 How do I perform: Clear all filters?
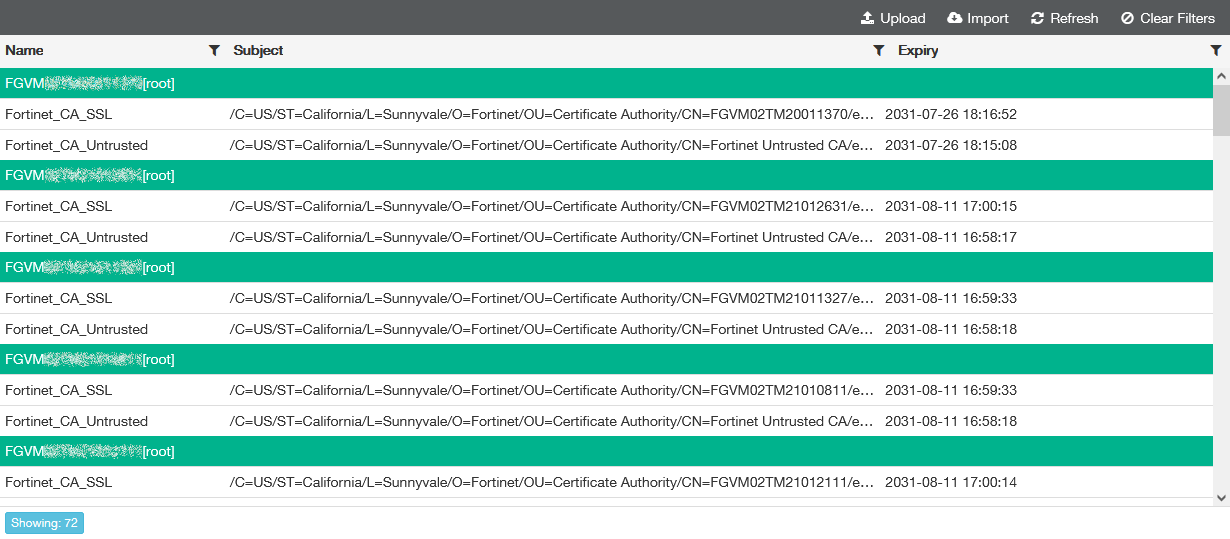1168,18
